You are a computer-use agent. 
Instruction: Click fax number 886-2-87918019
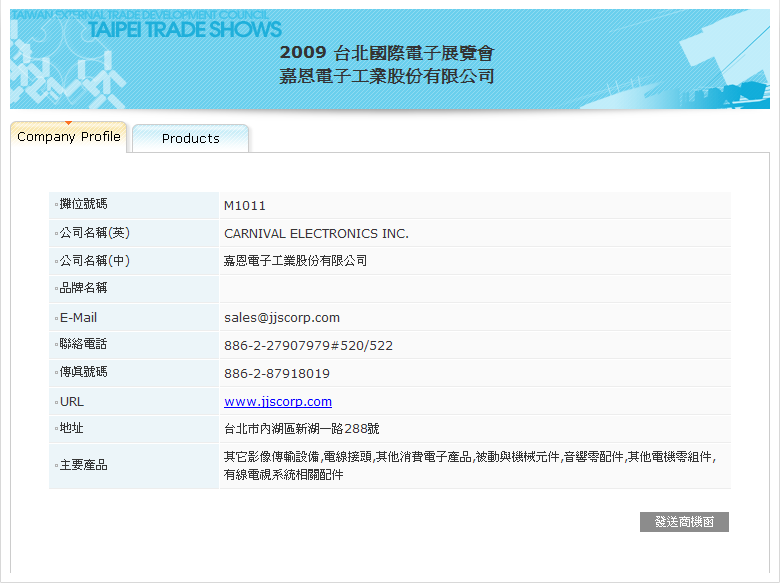[x=277, y=374]
